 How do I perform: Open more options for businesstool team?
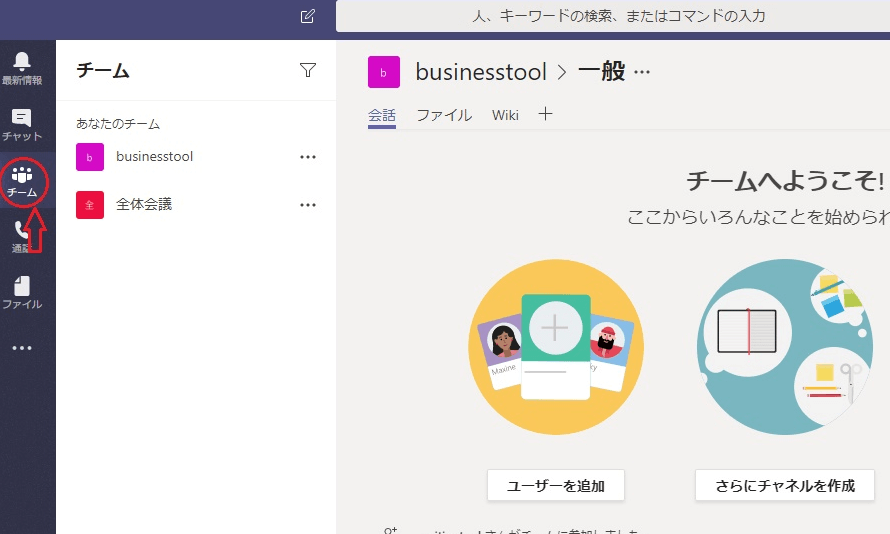[x=308, y=157]
